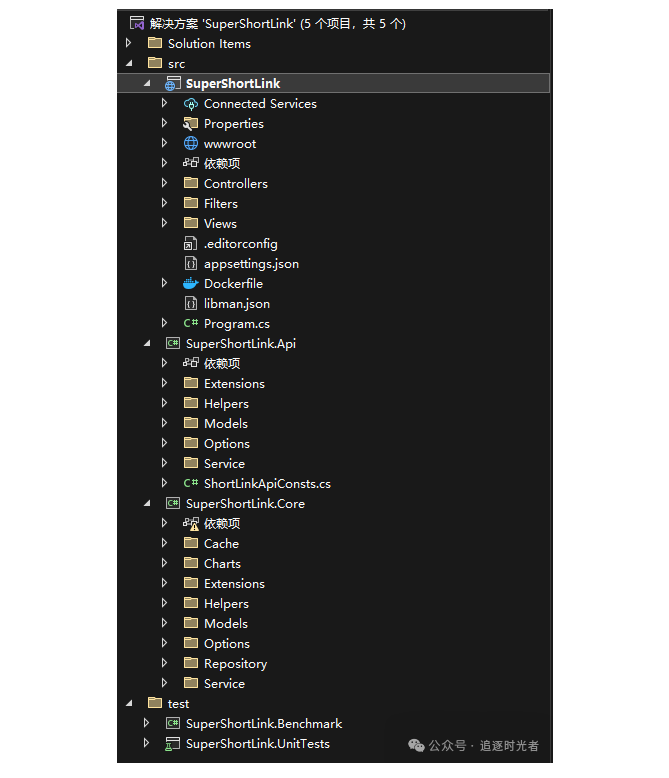Click the Connected Services cloud icon
Screen dimensions: 669x778
click(x=190, y=104)
